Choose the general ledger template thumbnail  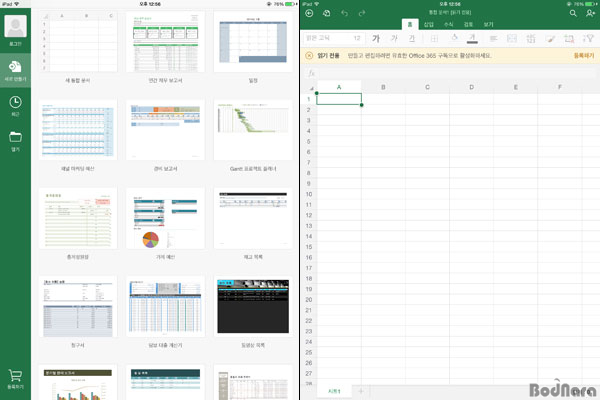coord(78,218)
